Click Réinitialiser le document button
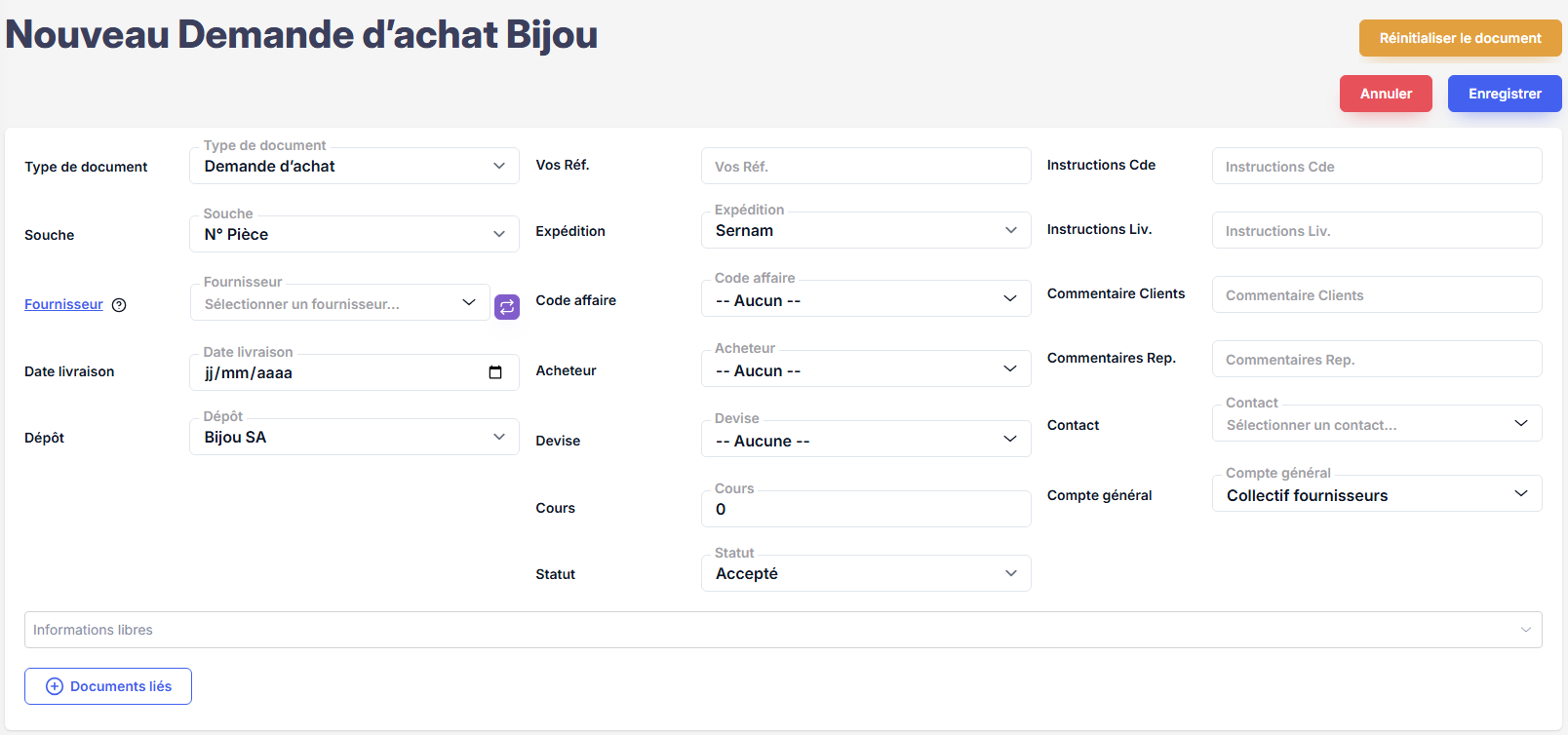This screenshot has height=735, width=1568. point(1460,38)
